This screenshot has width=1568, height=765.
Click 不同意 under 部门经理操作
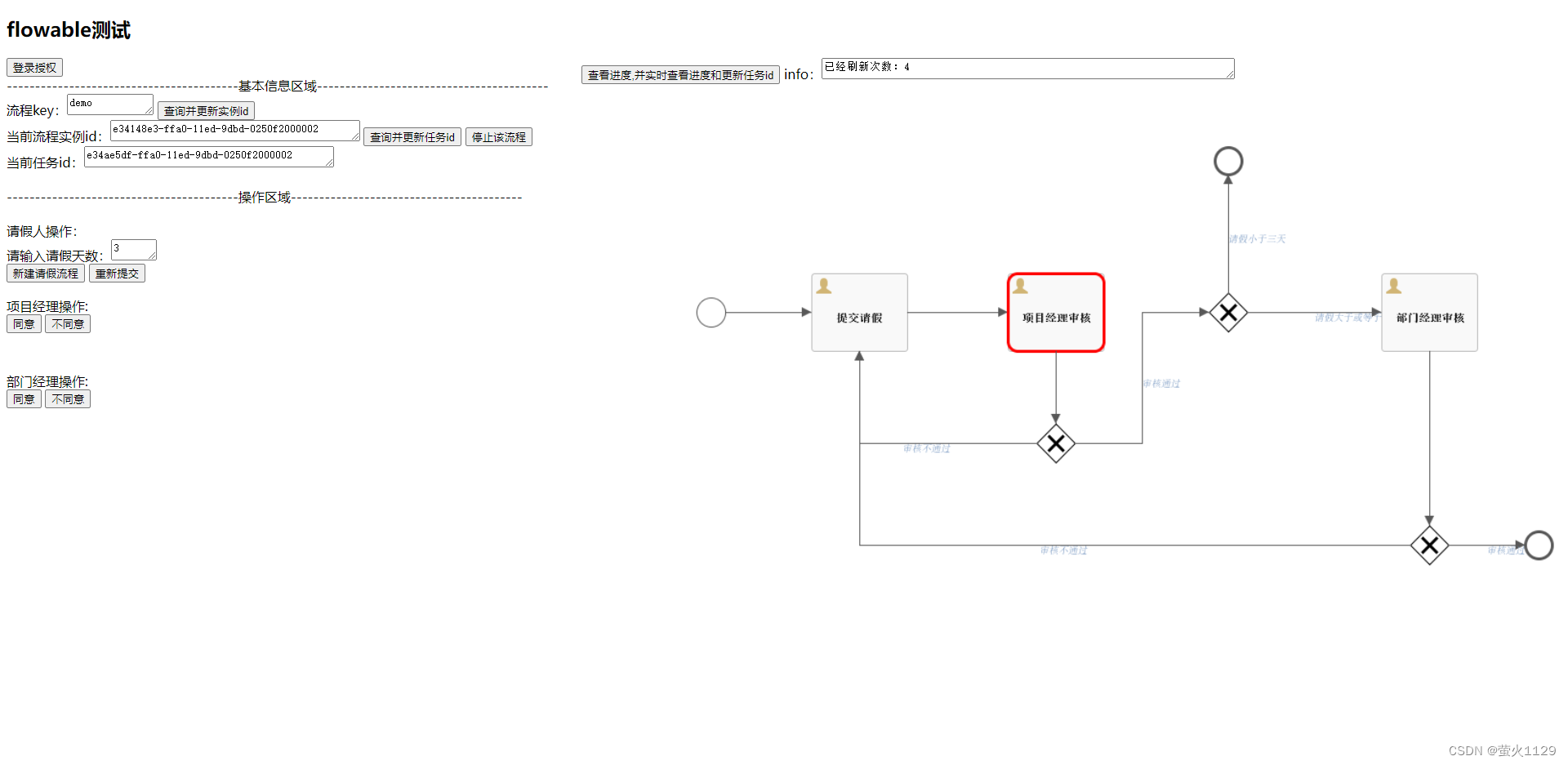point(67,398)
